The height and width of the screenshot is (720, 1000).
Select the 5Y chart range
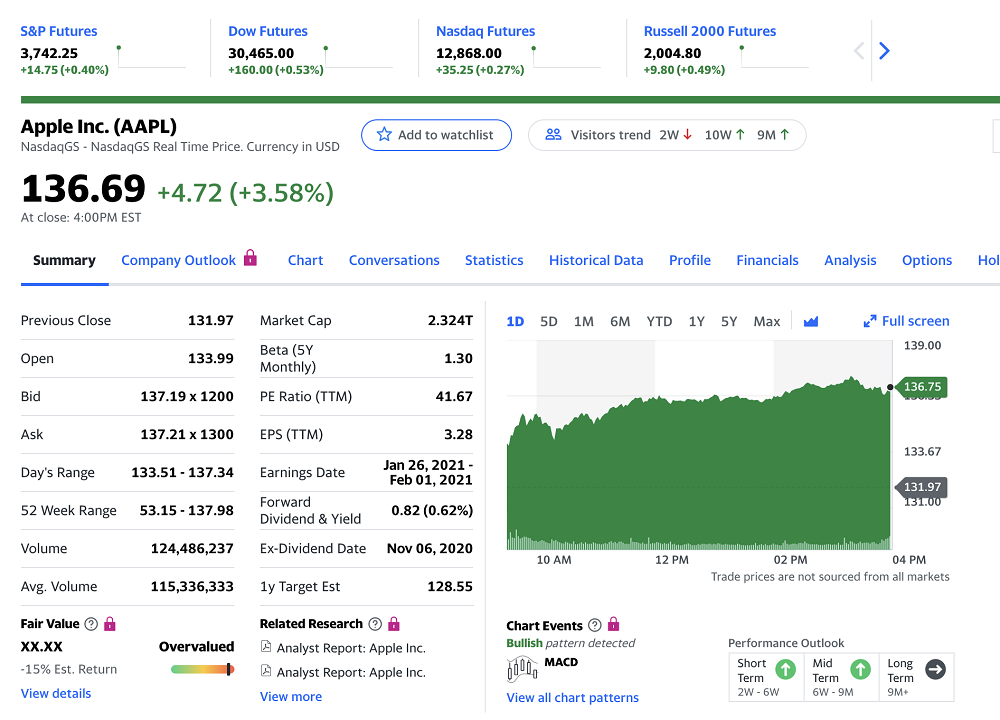click(729, 321)
